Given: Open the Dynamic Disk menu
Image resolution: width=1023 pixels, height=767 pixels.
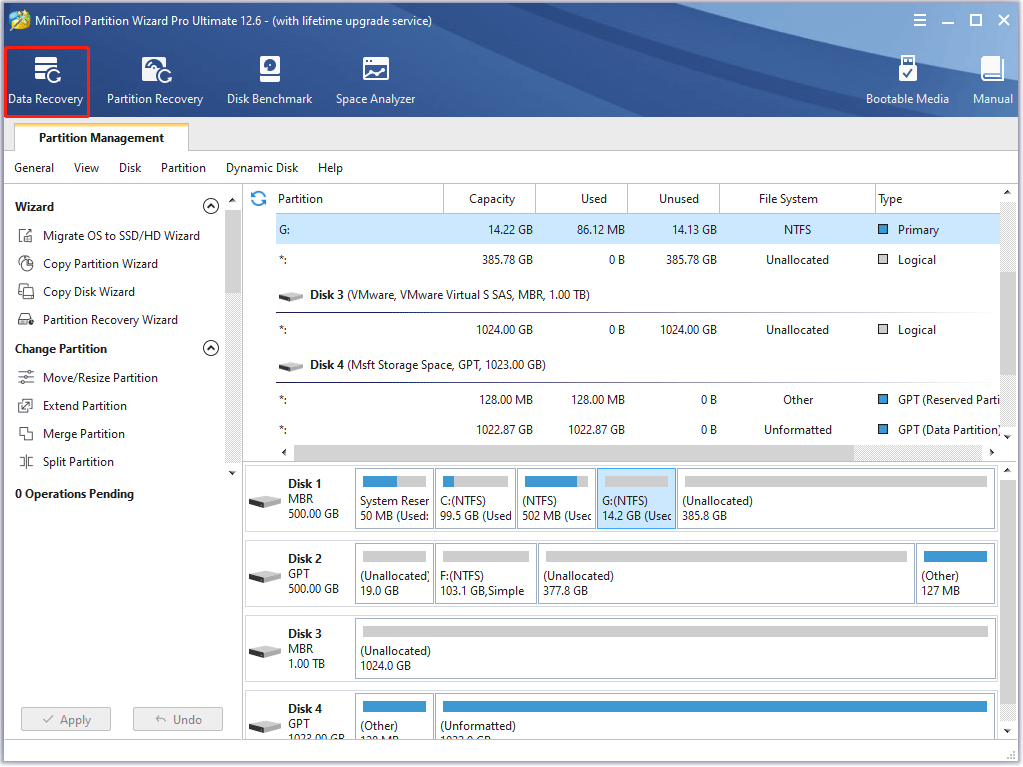Looking at the screenshot, I should [x=262, y=168].
